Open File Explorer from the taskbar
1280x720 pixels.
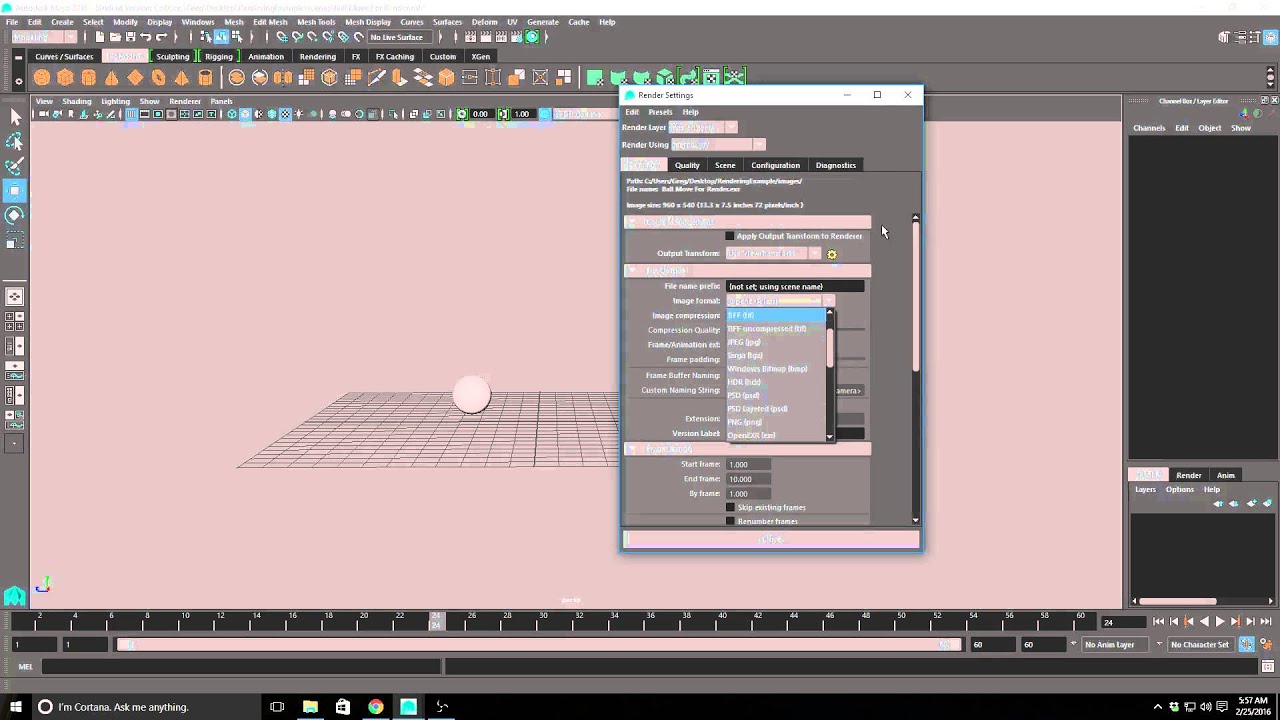(310, 707)
